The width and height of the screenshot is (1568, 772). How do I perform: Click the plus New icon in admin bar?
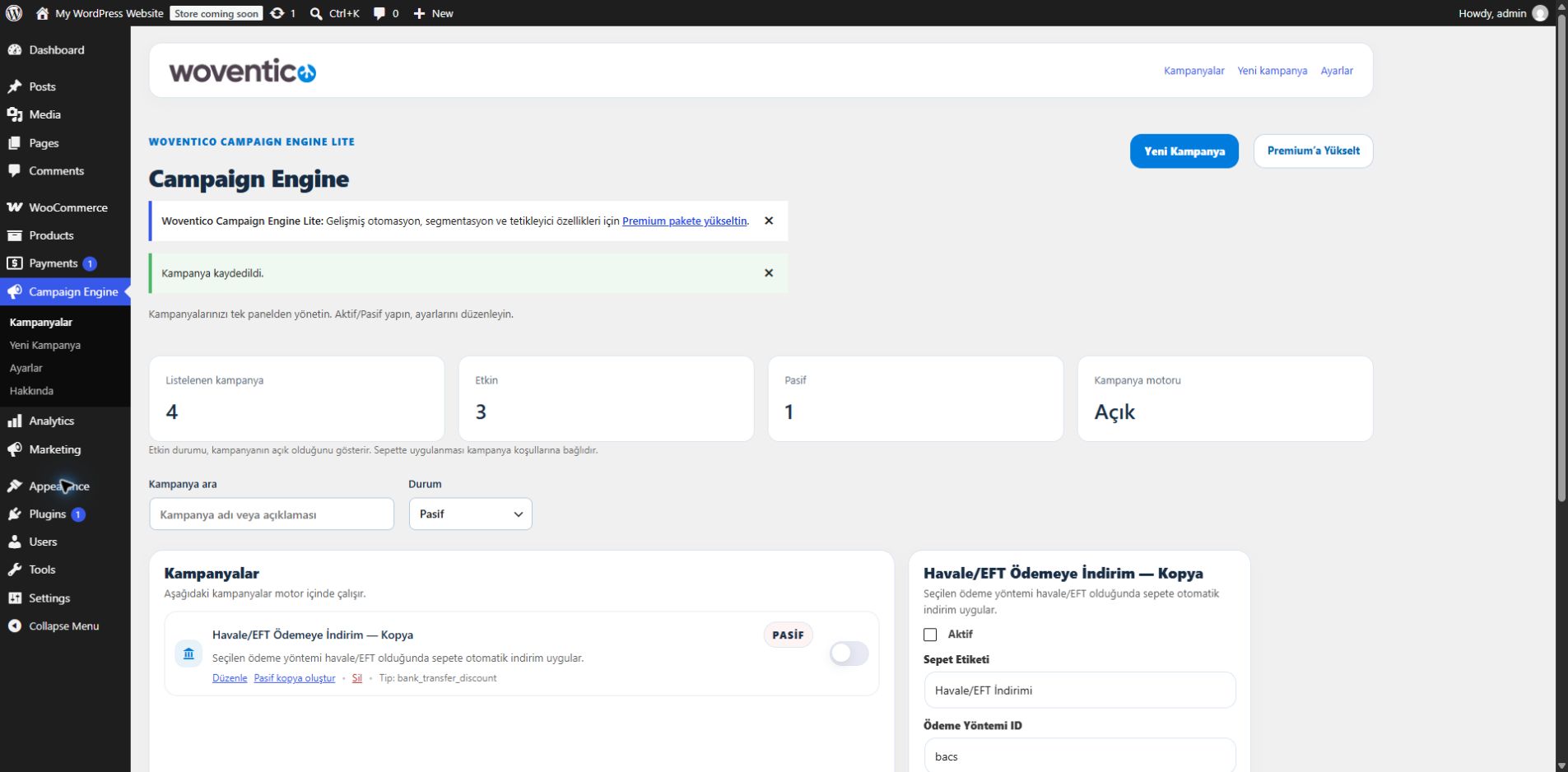[x=419, y=13]
